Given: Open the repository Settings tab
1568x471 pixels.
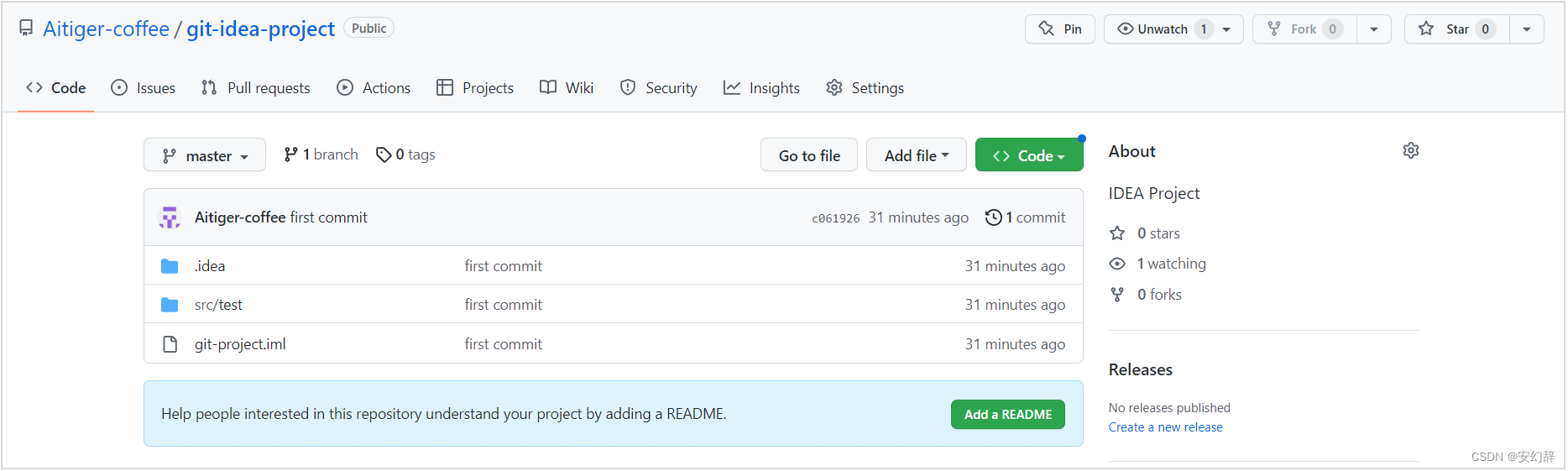Looking at the screenshot, I should (865, 88).
